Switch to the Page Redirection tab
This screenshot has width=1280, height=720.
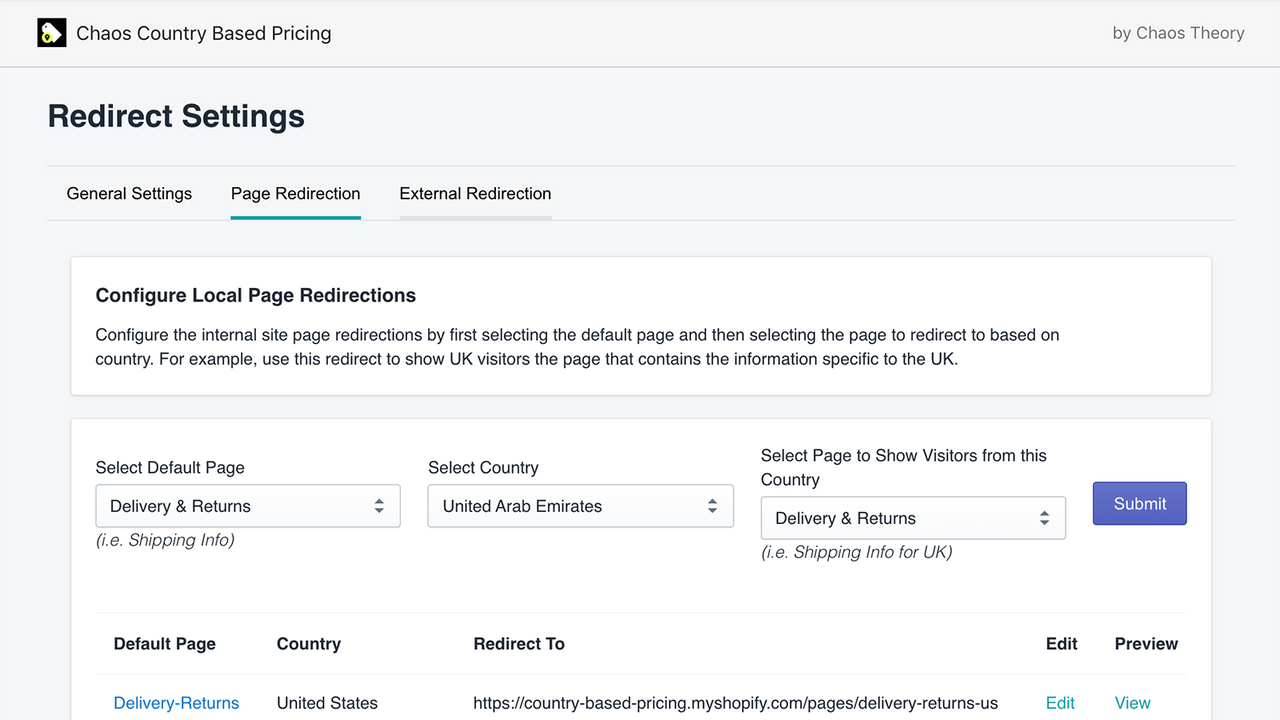(x=296, y=194)
